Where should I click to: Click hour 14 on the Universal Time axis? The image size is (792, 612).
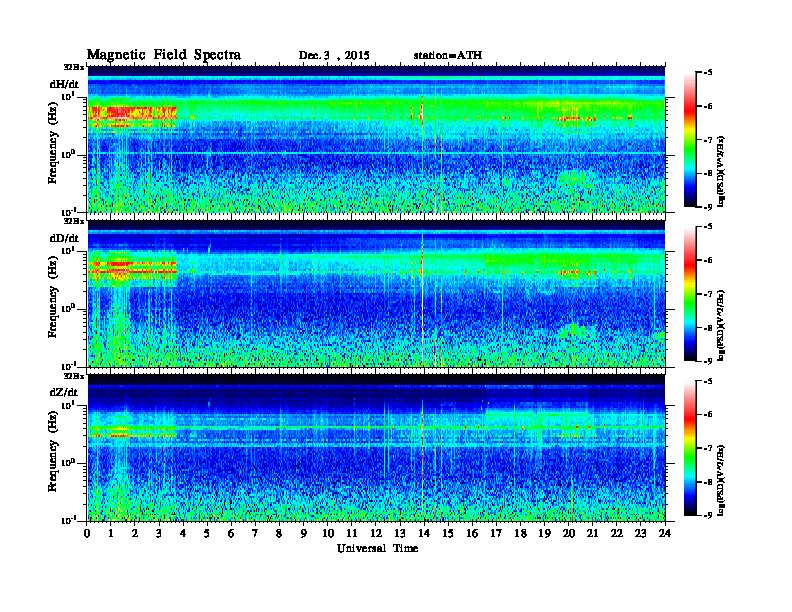pyautogui.click(x=424, y=533)
